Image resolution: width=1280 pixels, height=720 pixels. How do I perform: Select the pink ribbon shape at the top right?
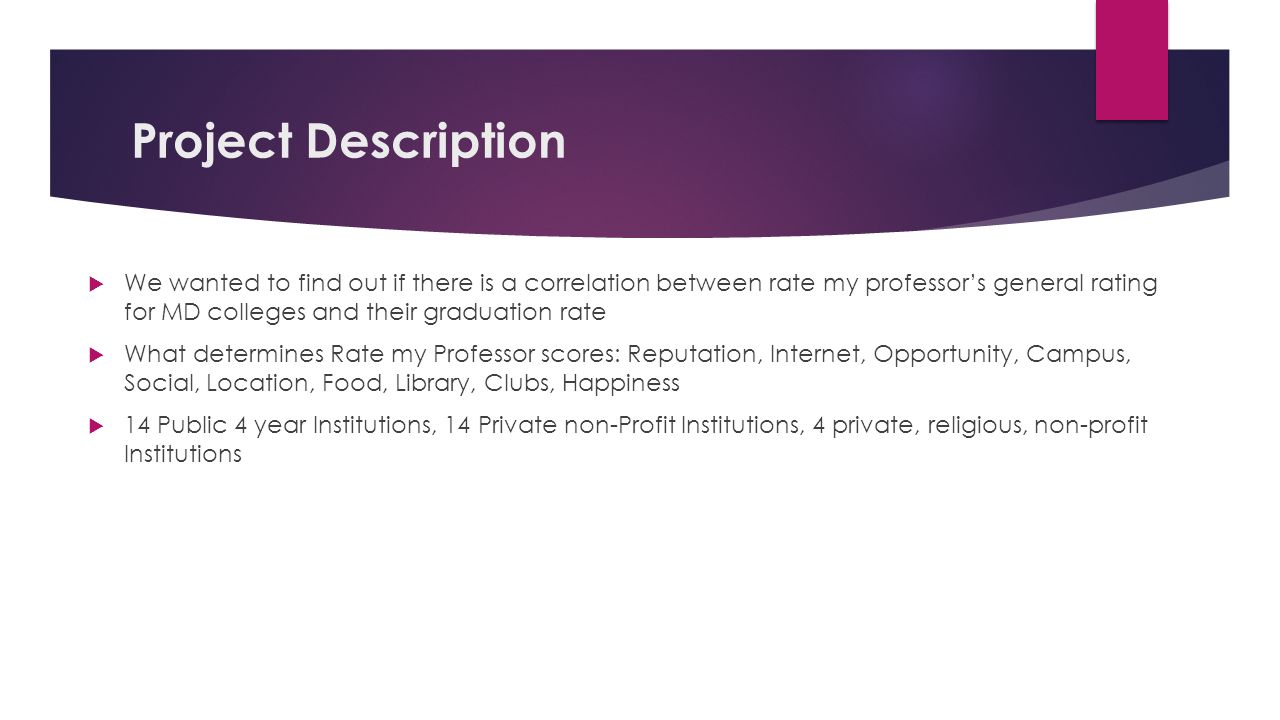click(x=1132, y=60)
